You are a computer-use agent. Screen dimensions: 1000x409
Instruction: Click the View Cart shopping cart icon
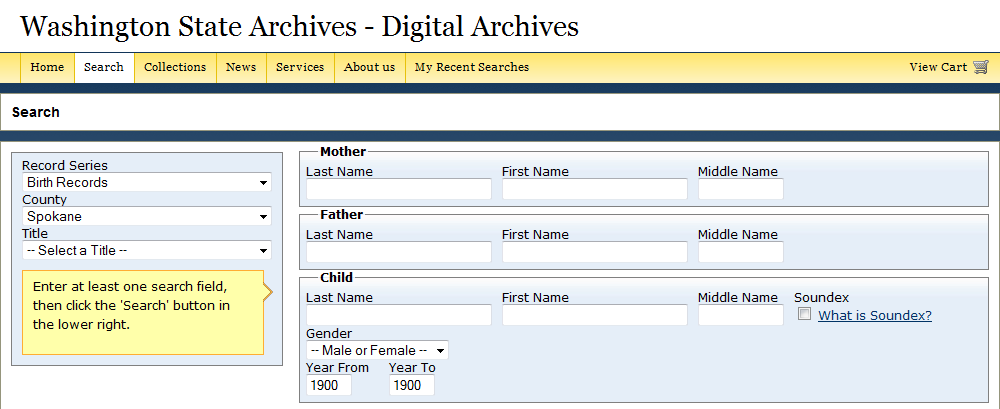(981, 67)
